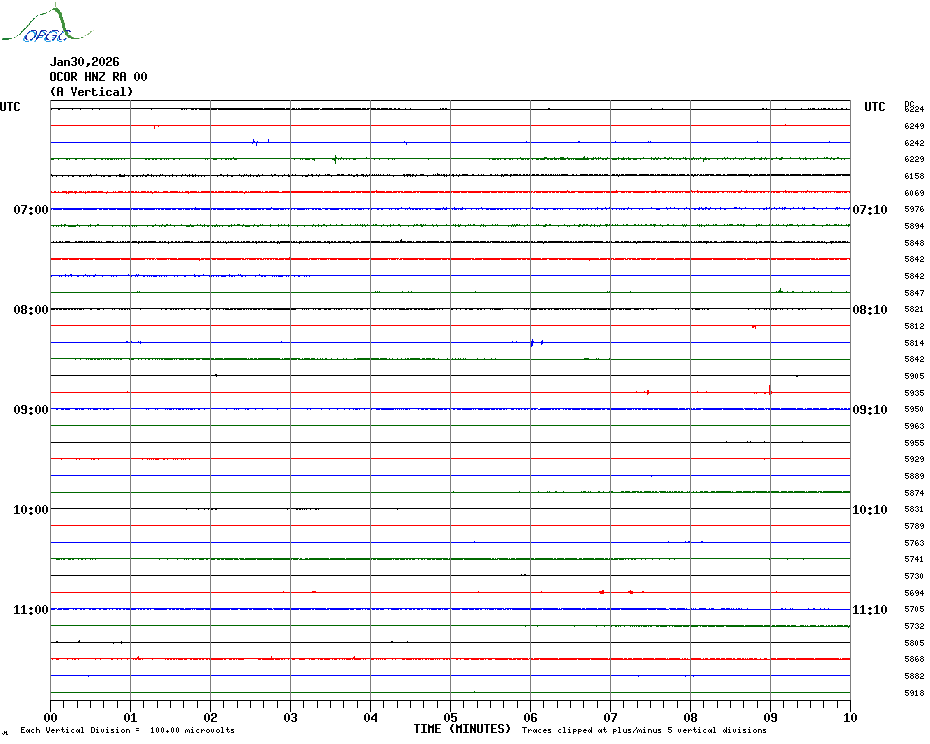
Task: Click the 09:10 time label on right
Action: [x=869, y=410]
